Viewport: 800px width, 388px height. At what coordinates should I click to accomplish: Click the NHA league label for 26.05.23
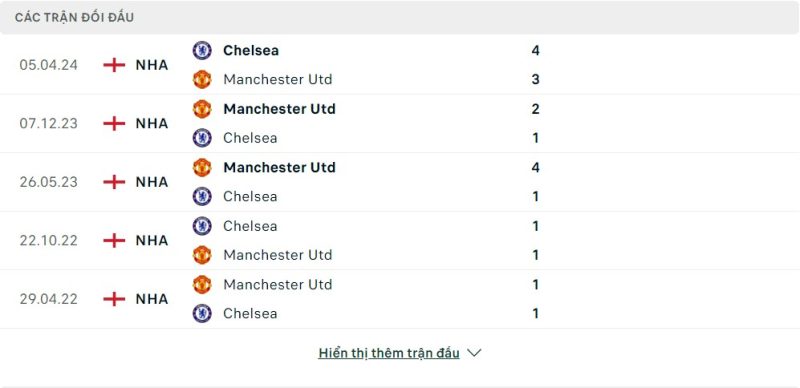tap(152, 182)
